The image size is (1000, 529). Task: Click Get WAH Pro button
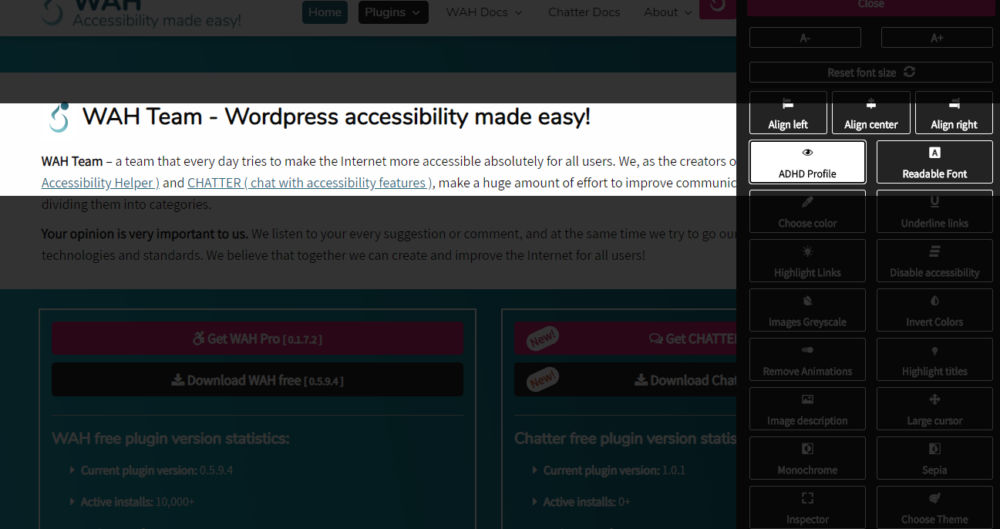258,338
